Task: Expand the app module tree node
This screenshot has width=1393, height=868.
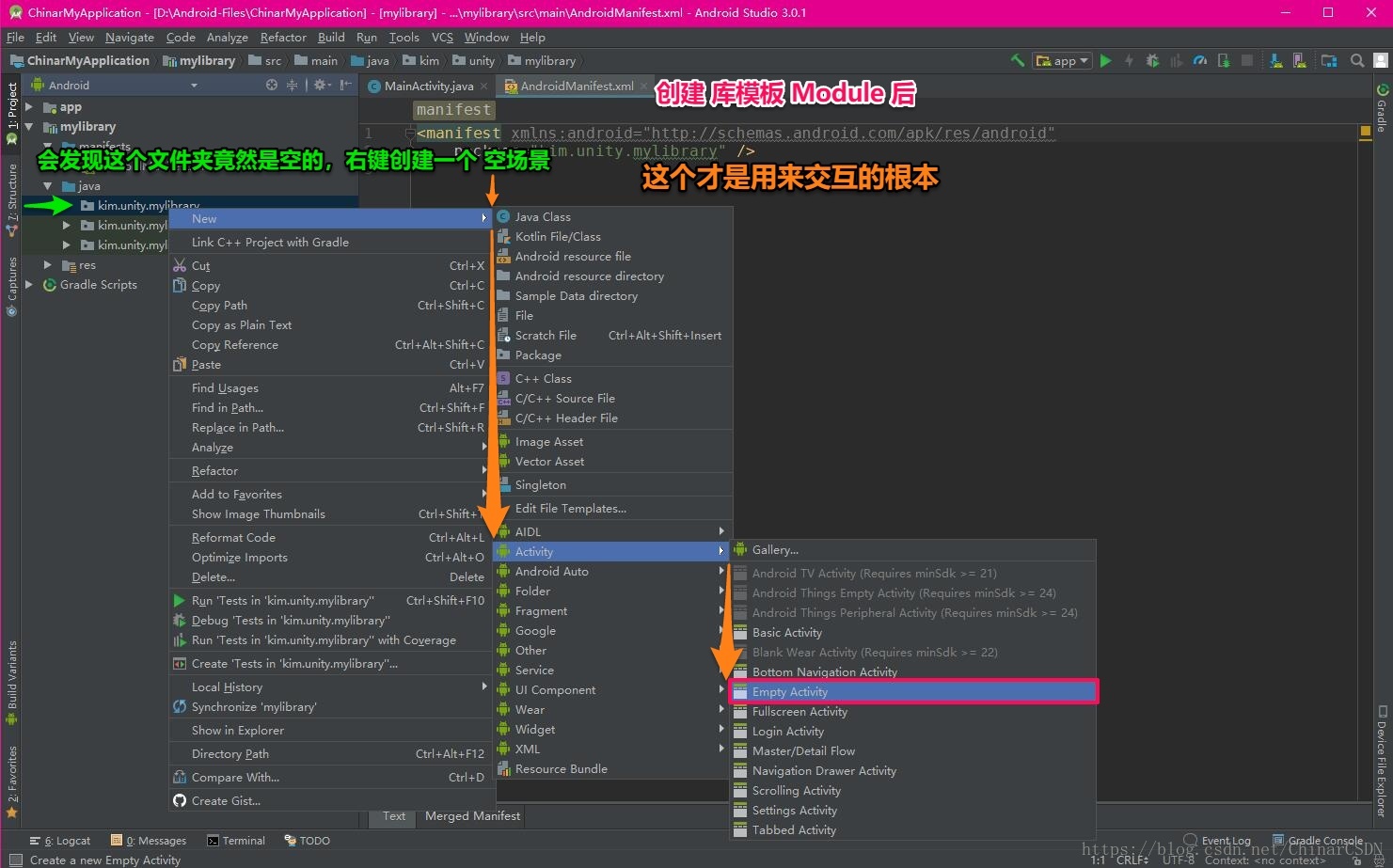Action: coord(30,107)
